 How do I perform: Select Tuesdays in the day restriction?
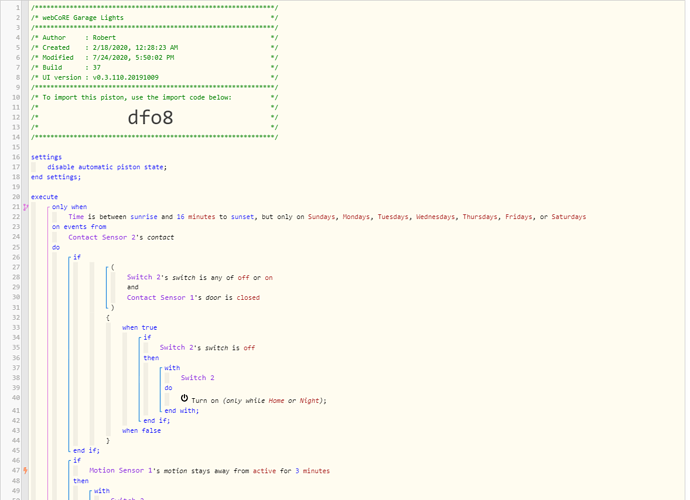click(x=393, y=217)
